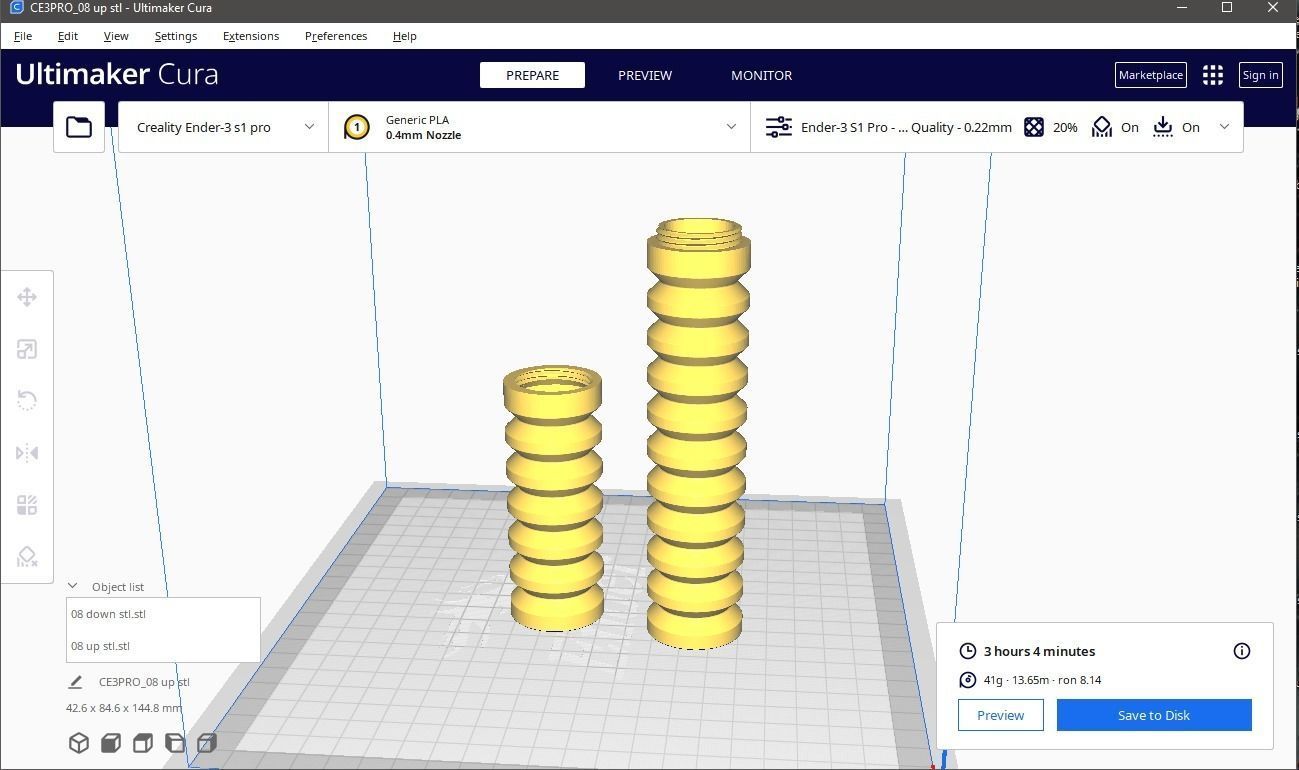Click the filament spool usage icon
The width and height of the screenshot is (1299, 770).
pos(967,680)
